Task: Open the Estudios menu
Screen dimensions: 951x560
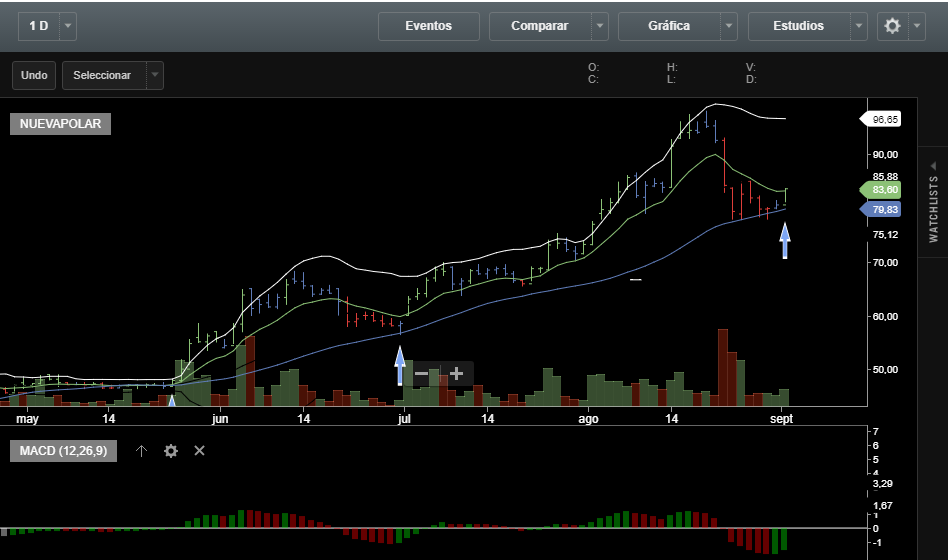Action: click(798, 26)
